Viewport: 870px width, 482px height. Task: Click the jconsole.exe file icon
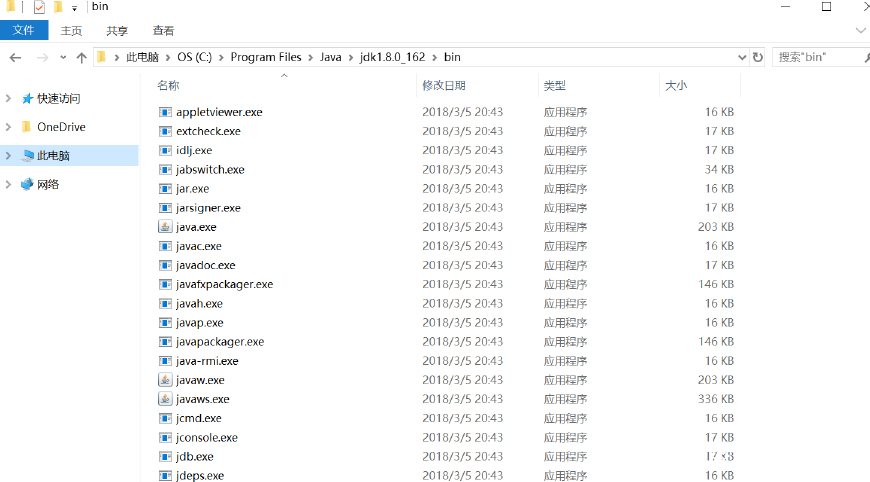(165, 438)
